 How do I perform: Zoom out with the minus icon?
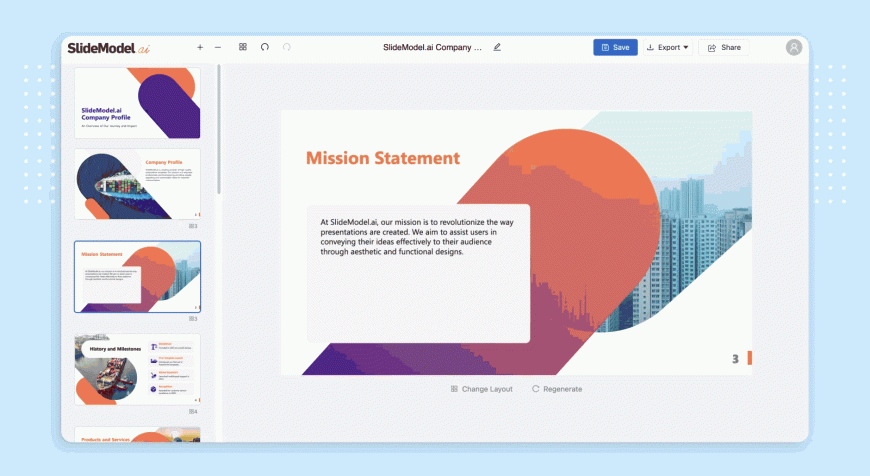pos(218,48)
